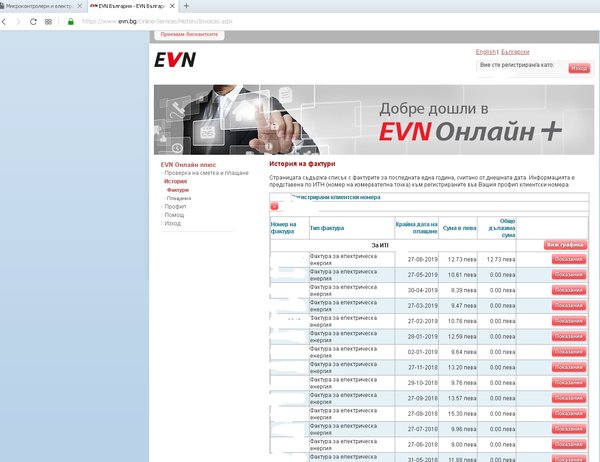Screen dimensions: 600x462
Task: Open a new tab with plus icon
Action: point(186,6)
